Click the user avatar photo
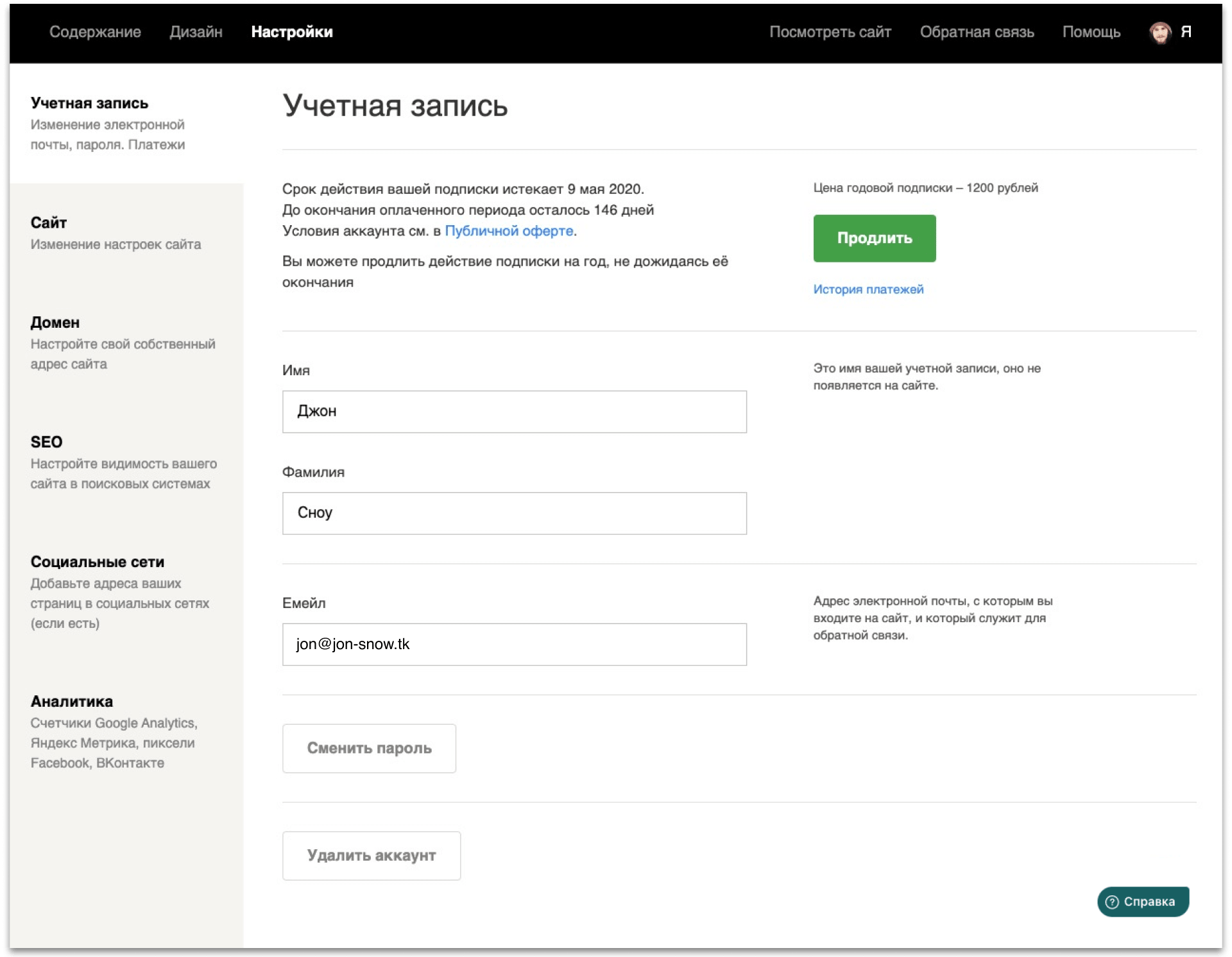Image resolution: width=1232 pixels, height=957 pixels. click(x=1159, y=32)
